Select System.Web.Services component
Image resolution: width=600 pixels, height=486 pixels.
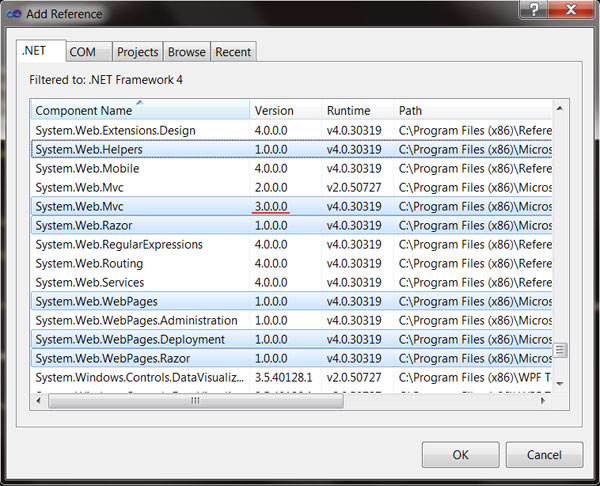(292, 282)
